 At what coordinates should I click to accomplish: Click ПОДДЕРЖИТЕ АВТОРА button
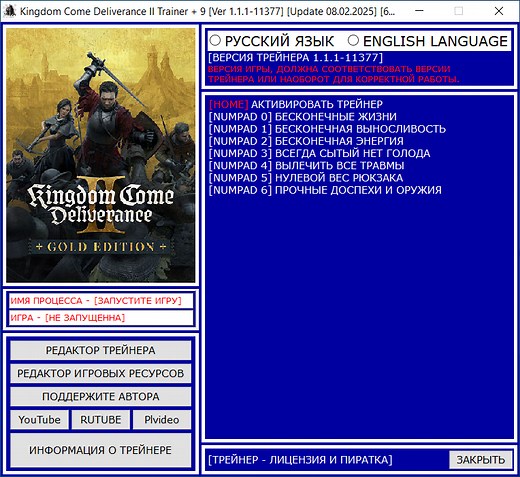[x=100, y=396]
